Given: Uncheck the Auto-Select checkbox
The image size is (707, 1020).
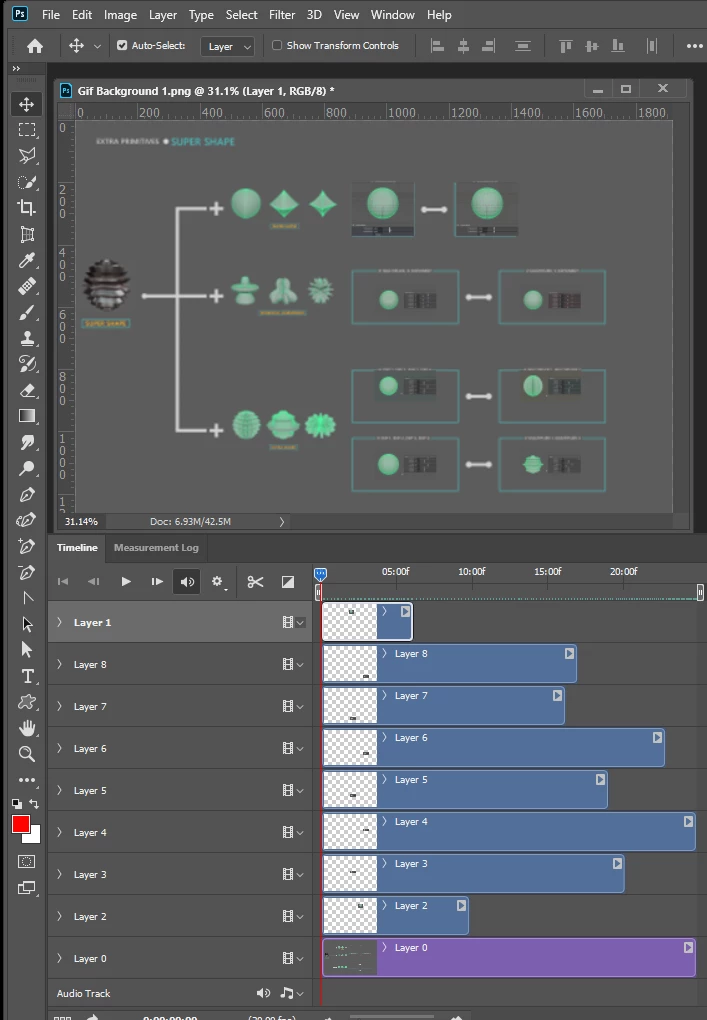Looking at the screenshot, I should (122, 46).
